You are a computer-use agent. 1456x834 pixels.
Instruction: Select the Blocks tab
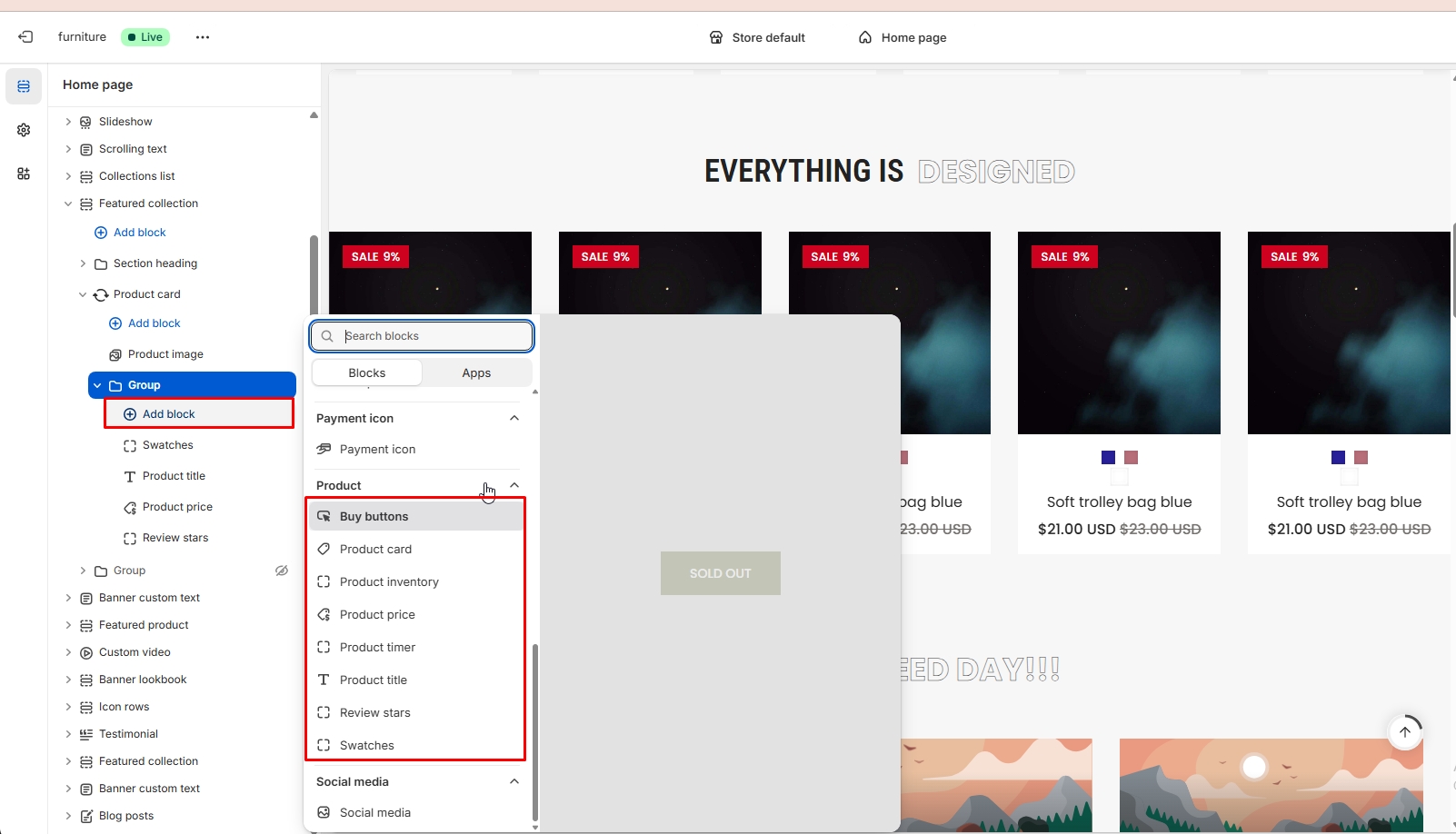pyautogui.click(x=367, y=373)
